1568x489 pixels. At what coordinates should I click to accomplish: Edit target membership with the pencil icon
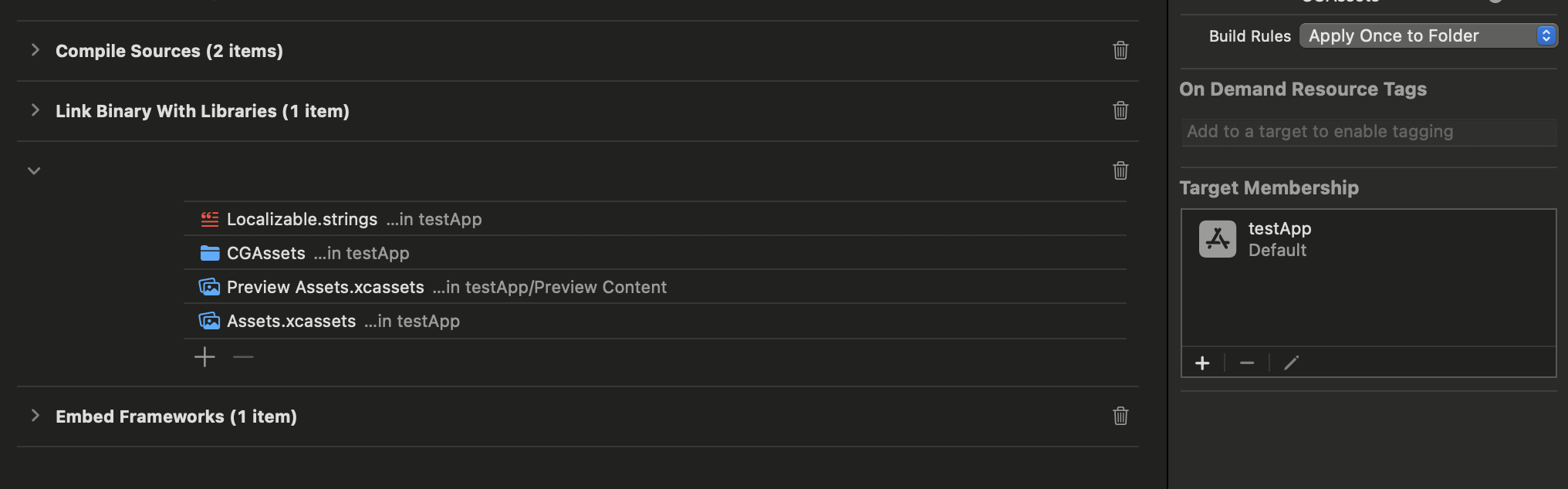(x=1292, y=363)
